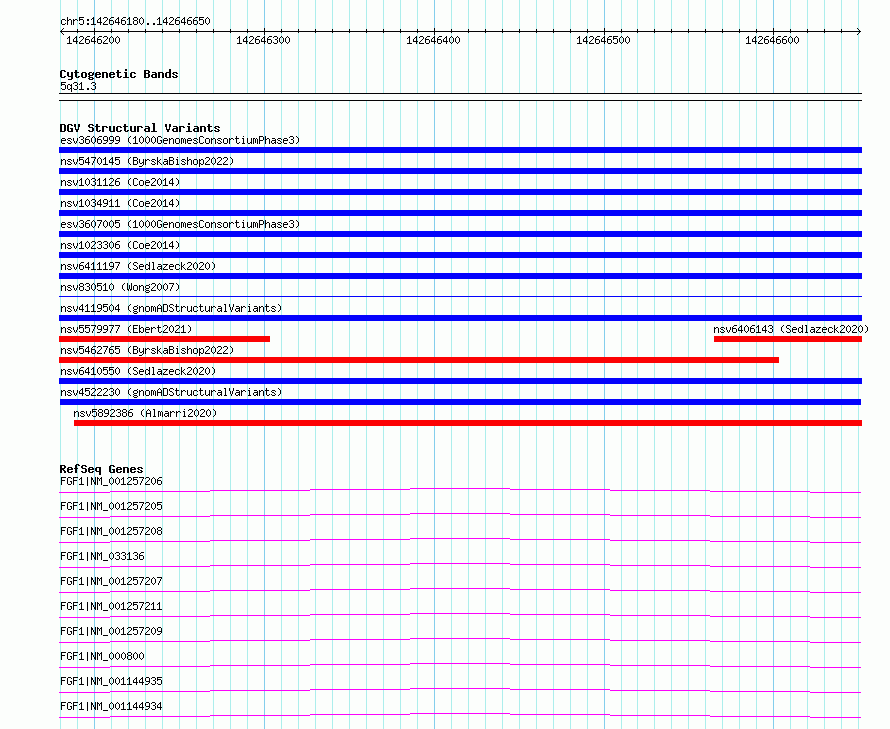Select the nsv5462765 (ByrskaBishop2022) label

(x=146, y=350)
